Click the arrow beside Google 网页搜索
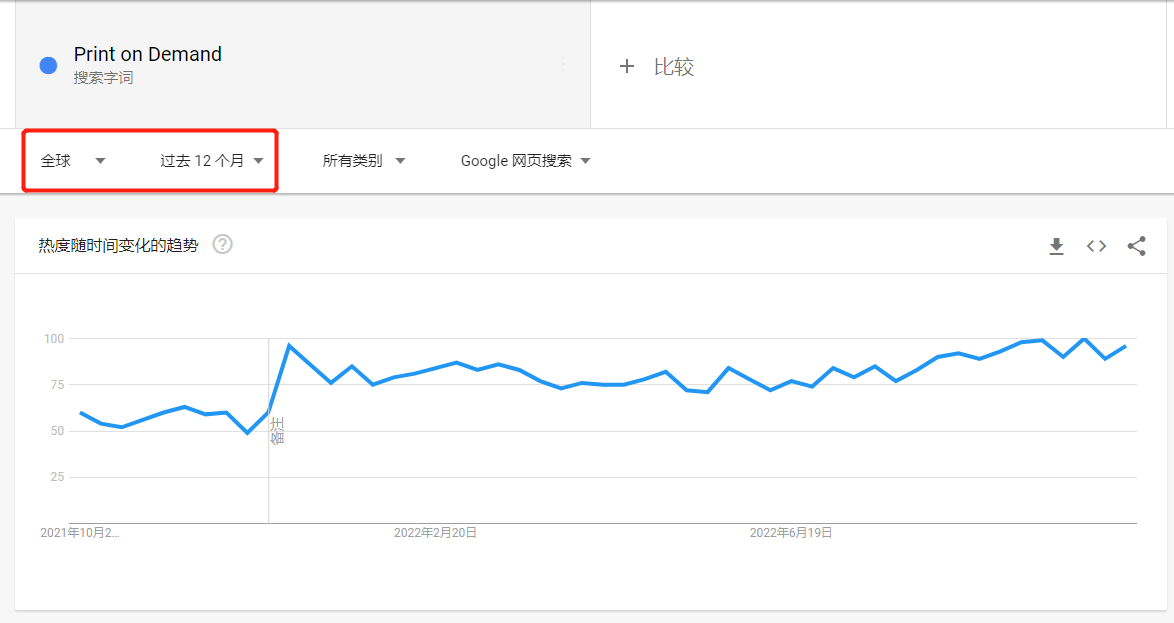 coord(585,161)
